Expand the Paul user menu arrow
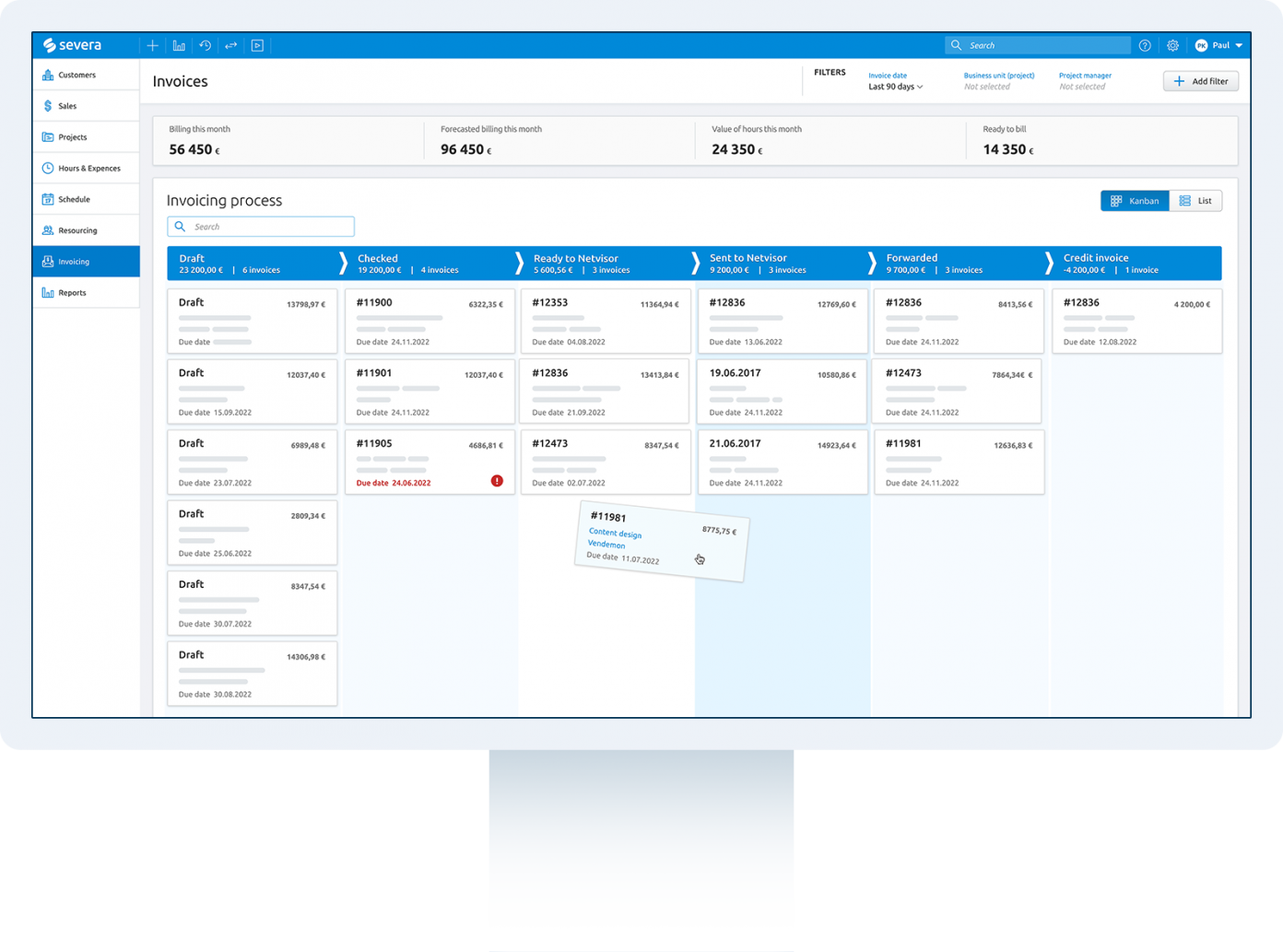This screenshot has width=1283, height=952. tap(1239, 45)
